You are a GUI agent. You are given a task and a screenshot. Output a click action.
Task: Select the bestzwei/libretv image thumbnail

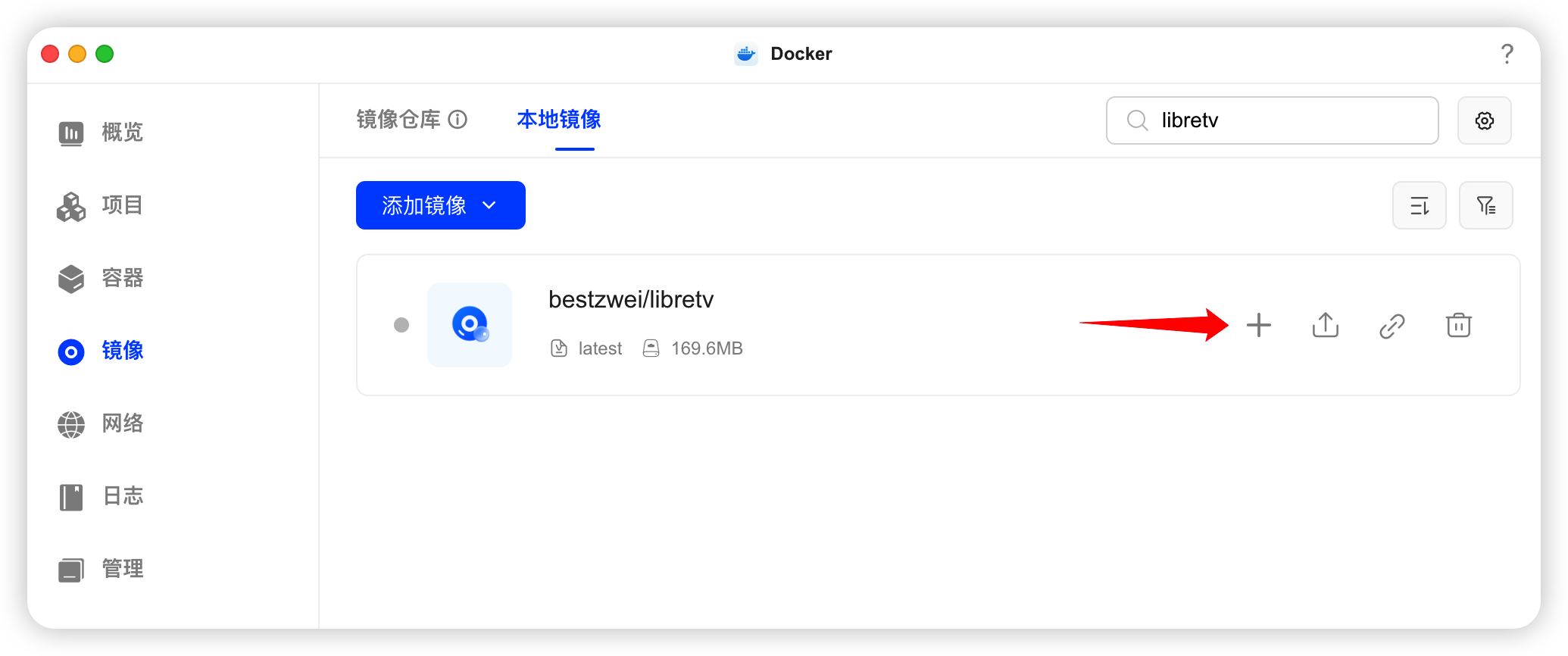point(470,325)
